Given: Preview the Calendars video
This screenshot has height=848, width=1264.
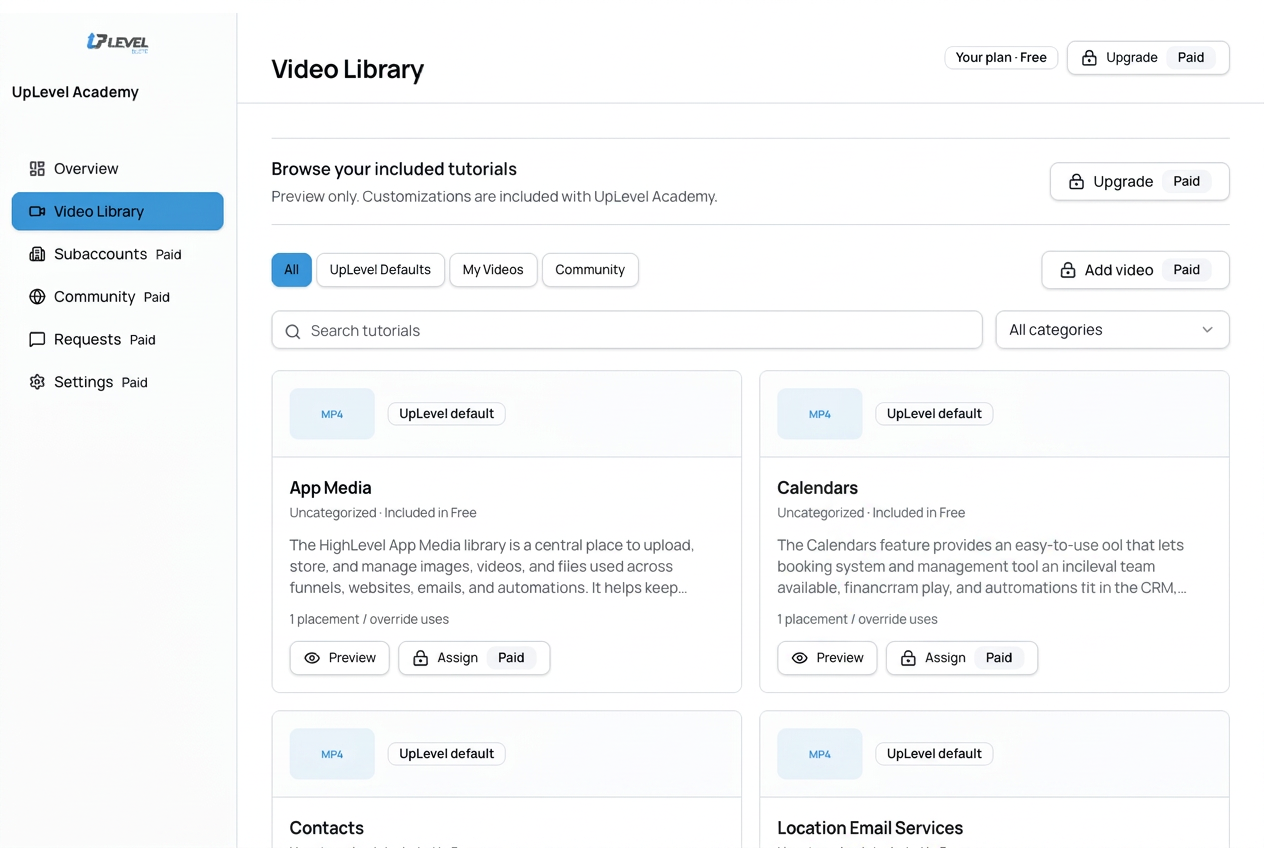Looking at the screenshot, I should [827, 658].
